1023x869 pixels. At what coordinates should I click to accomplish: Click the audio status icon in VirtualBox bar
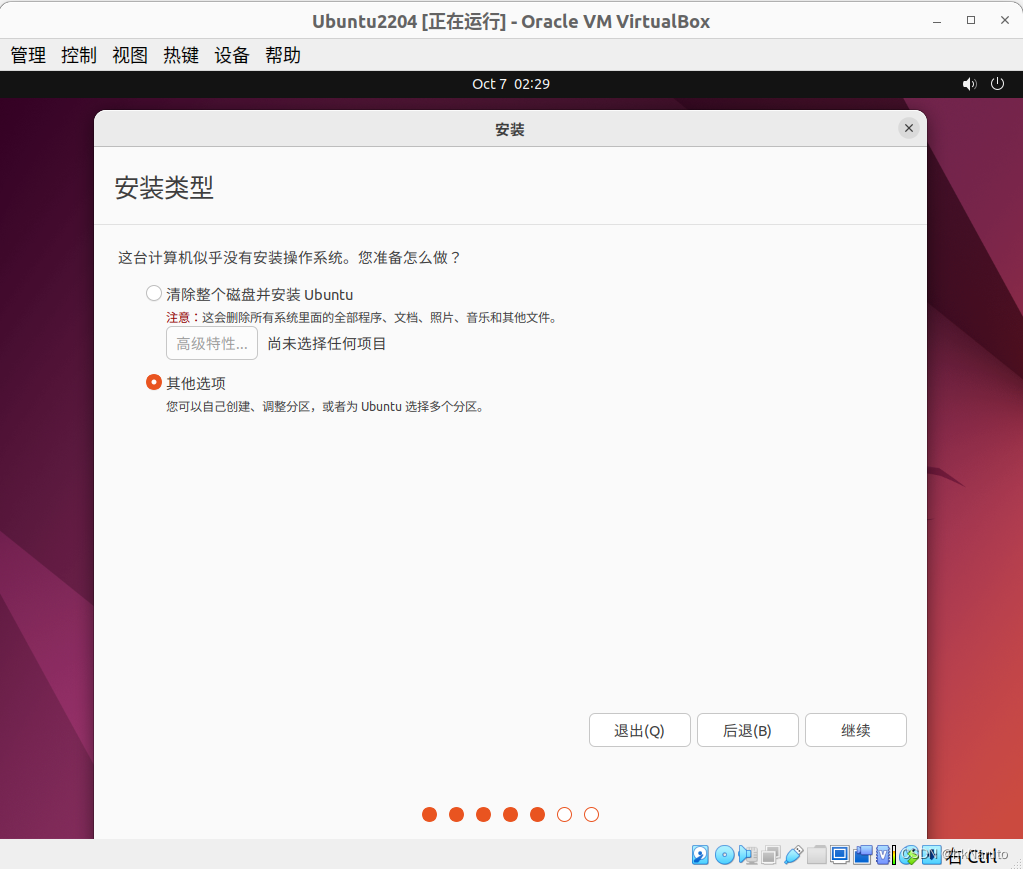748,855
